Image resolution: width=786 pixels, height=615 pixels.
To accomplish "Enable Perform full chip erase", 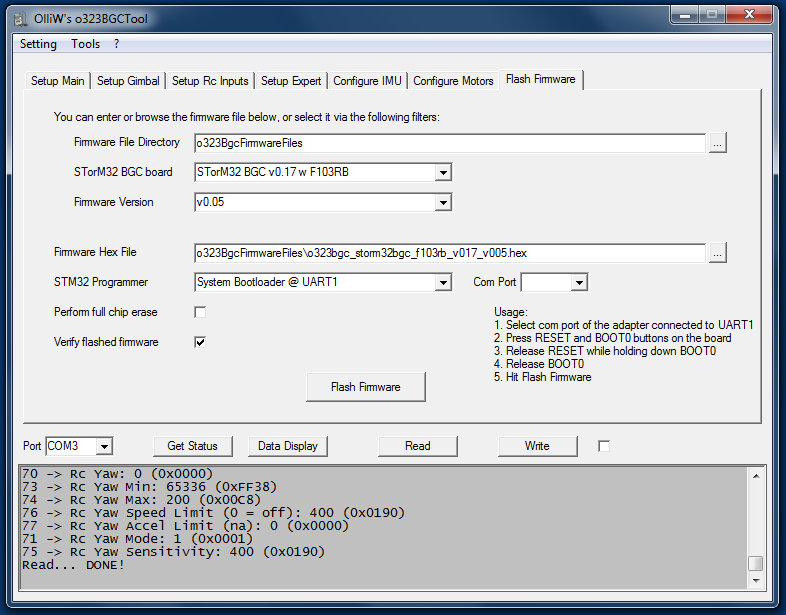I will [200, 312].
